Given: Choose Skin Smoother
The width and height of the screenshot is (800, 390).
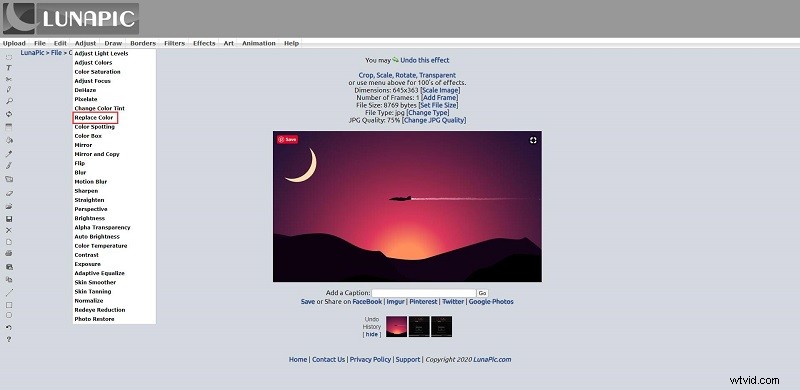Looking at the screenshot, I should 95,283.
